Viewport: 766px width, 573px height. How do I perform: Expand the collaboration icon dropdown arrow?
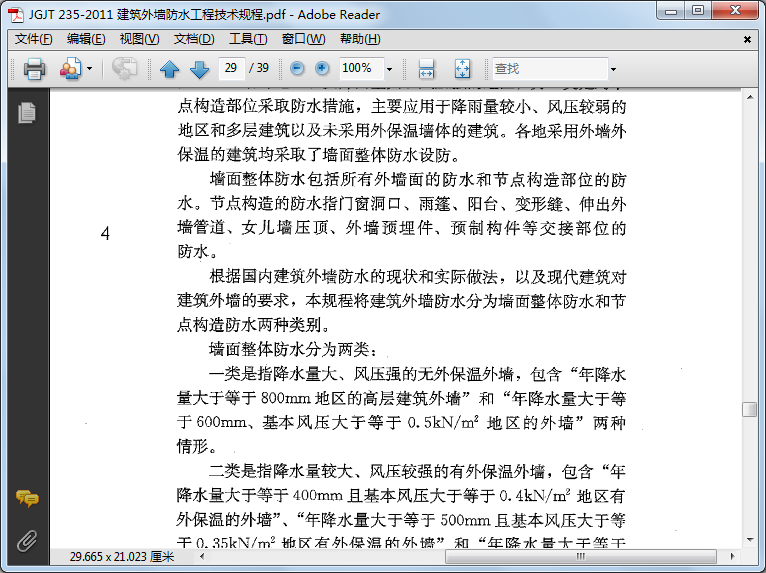[x=89, y=68]
